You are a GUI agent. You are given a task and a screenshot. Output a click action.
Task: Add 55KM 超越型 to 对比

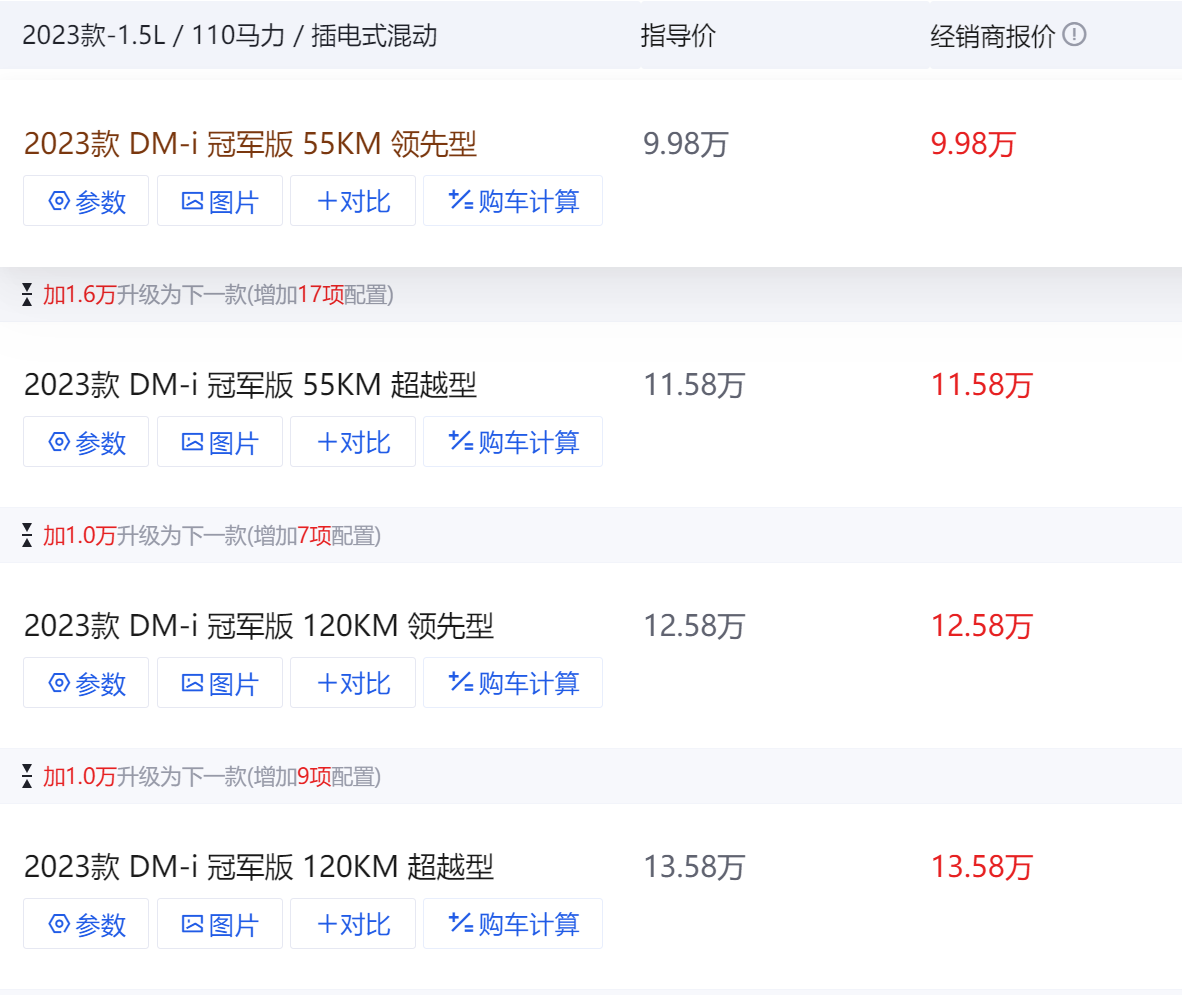tap(353, 442)
